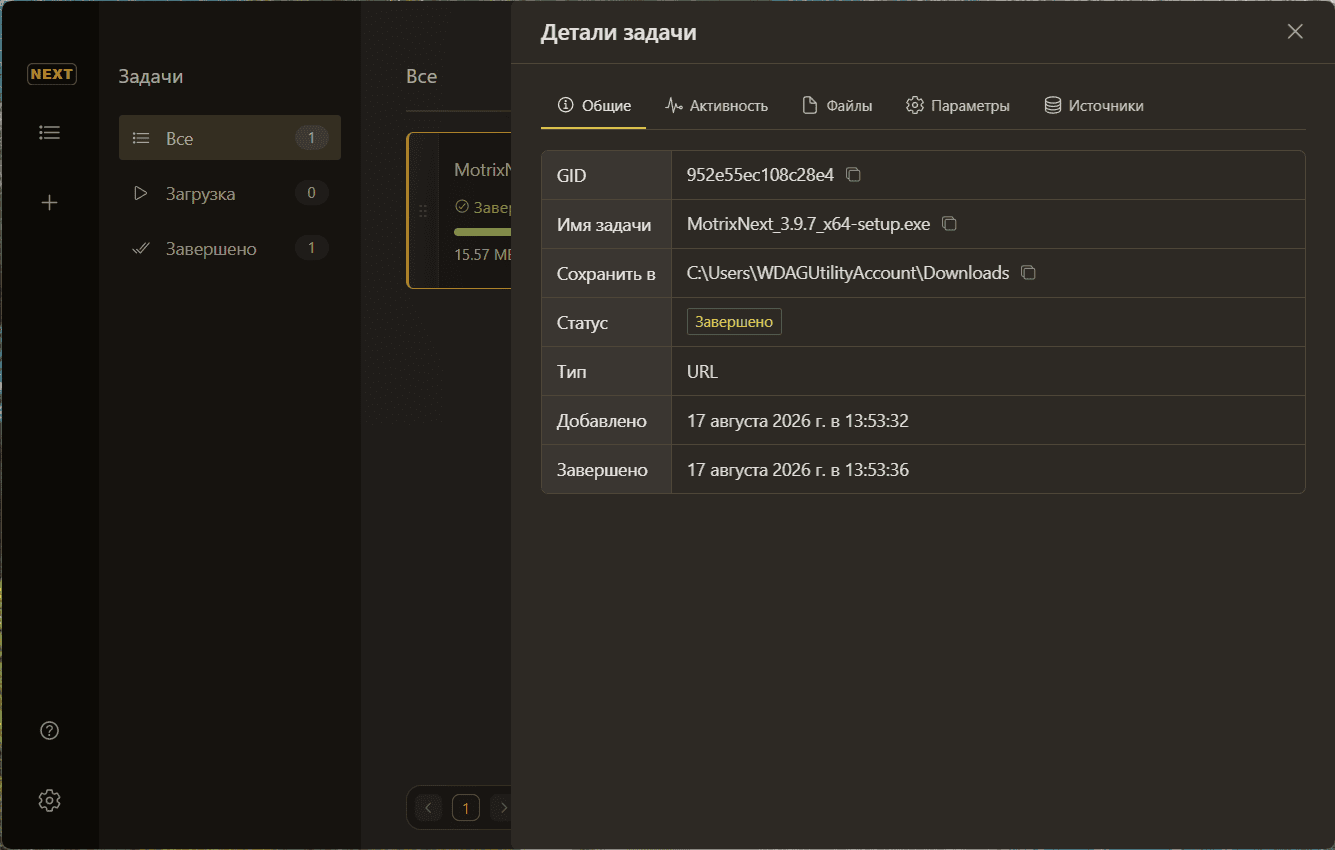The image size is (1335, 850).
Task: Open settings via the gear icon
Action: 49,801
